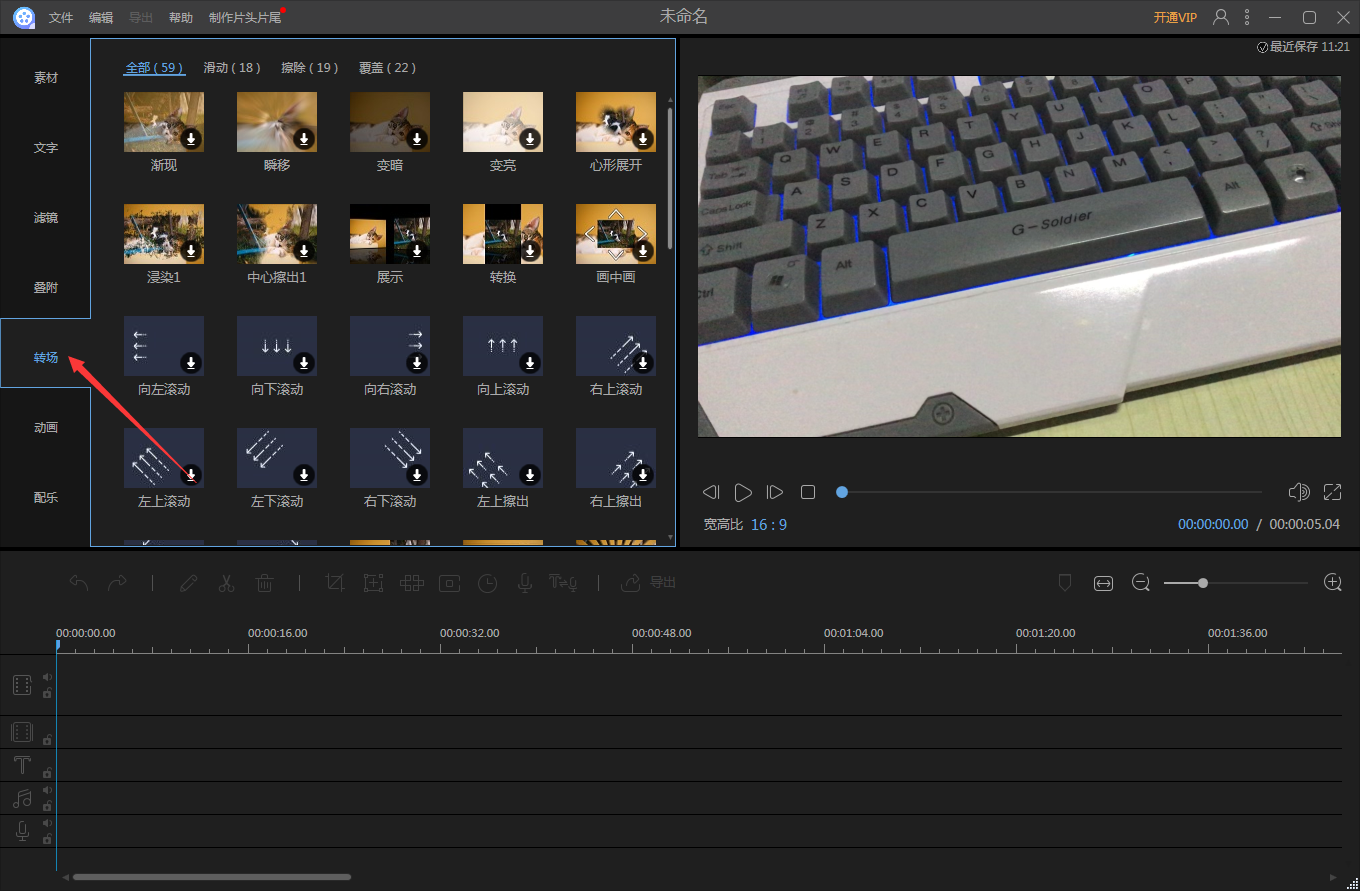Toggle lock on the text track
1360x891 pixels.
point(47,773)
